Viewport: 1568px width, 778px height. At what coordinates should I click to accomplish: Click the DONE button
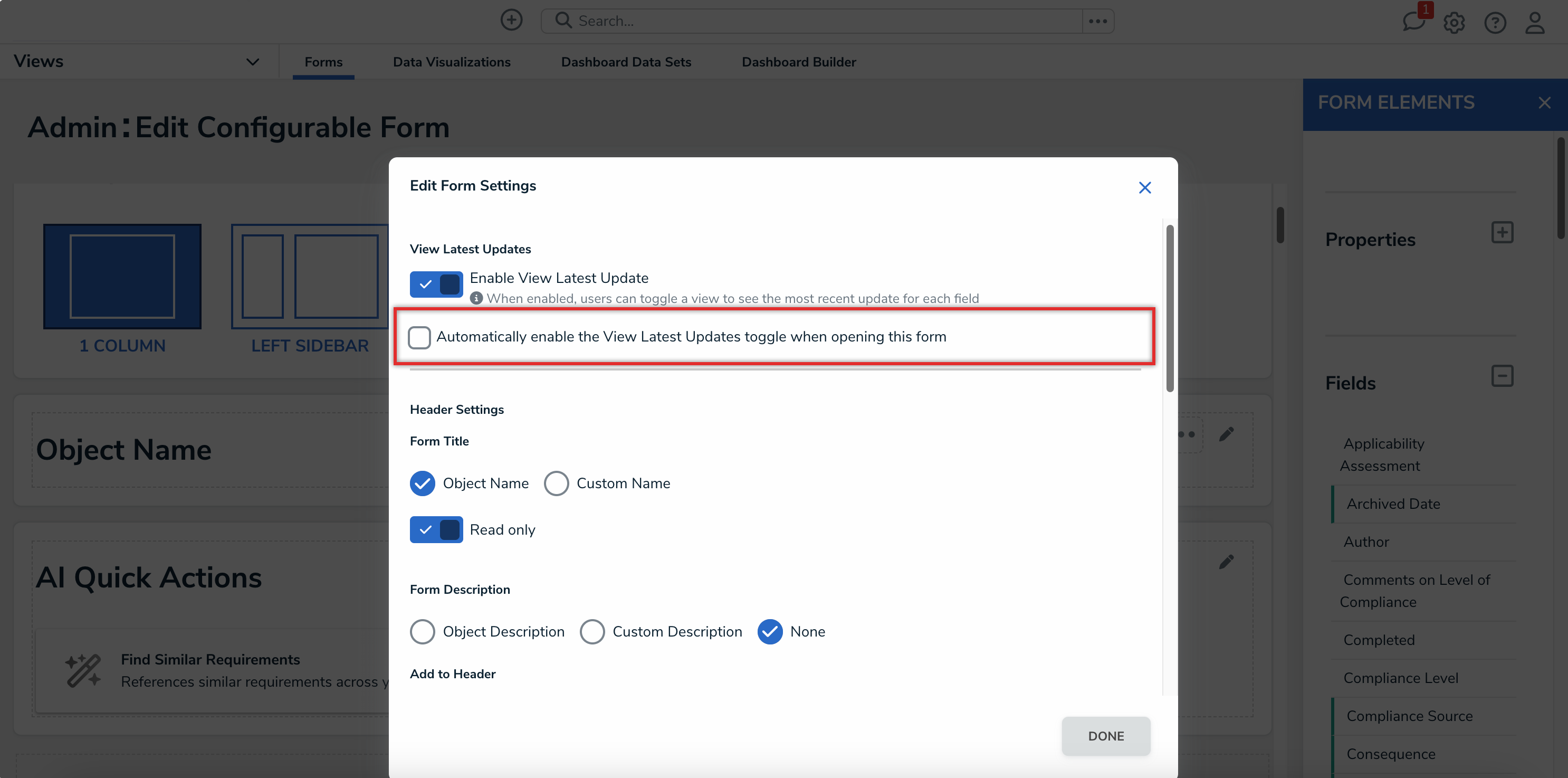[1105, 736]
